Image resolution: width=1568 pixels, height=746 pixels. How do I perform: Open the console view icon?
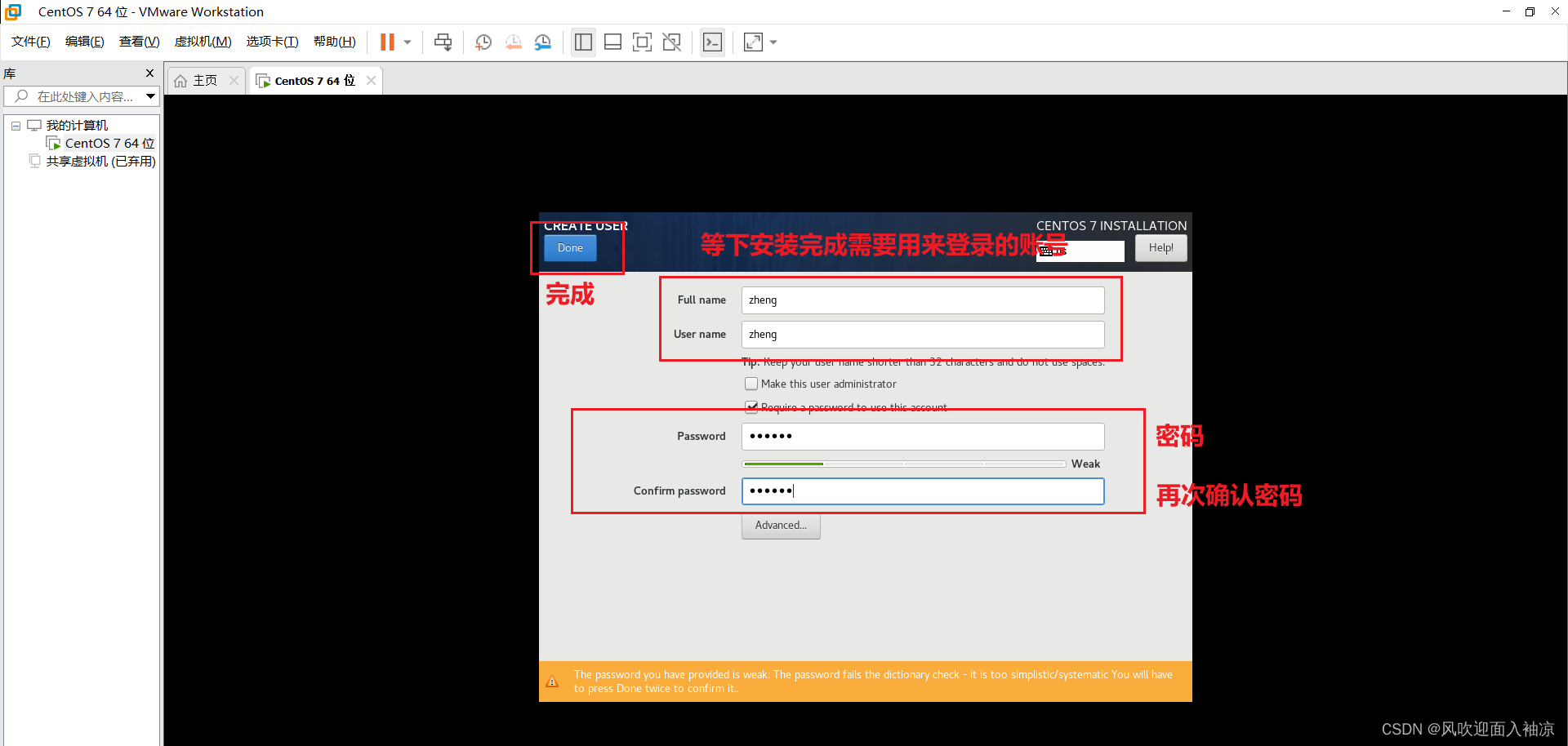pyautogui.click(x=712, y=42)
